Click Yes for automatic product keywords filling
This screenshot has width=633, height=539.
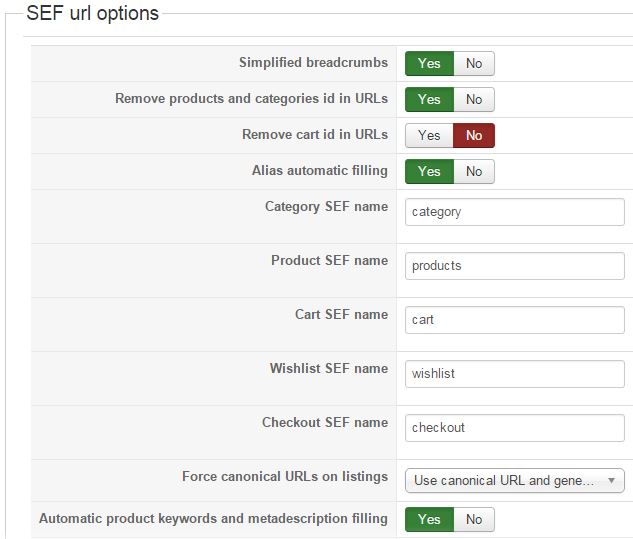(429, 520)
